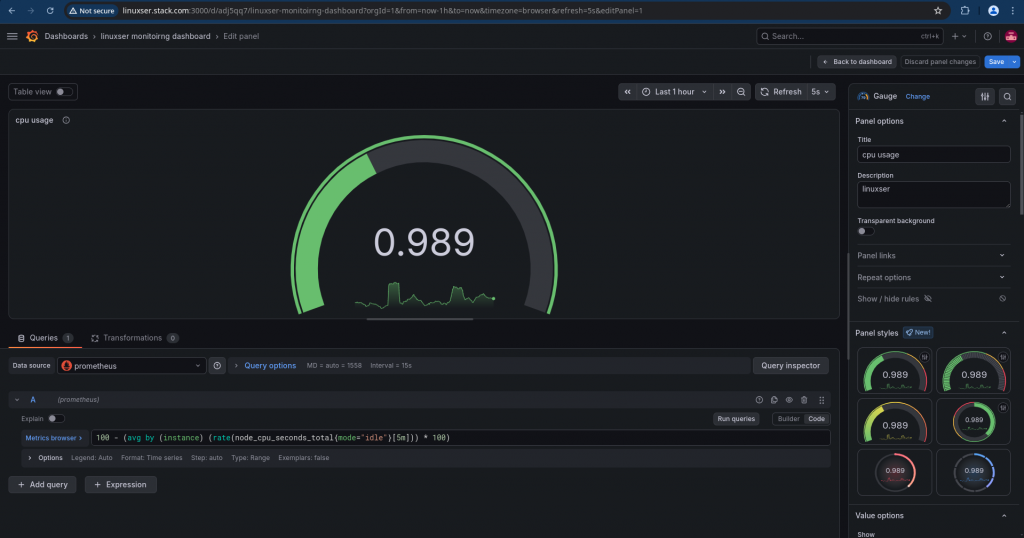This screenshot has height=538, width=1024.
Task: Open the Save button dropdown arrow
Action: tap(1014, 62)
